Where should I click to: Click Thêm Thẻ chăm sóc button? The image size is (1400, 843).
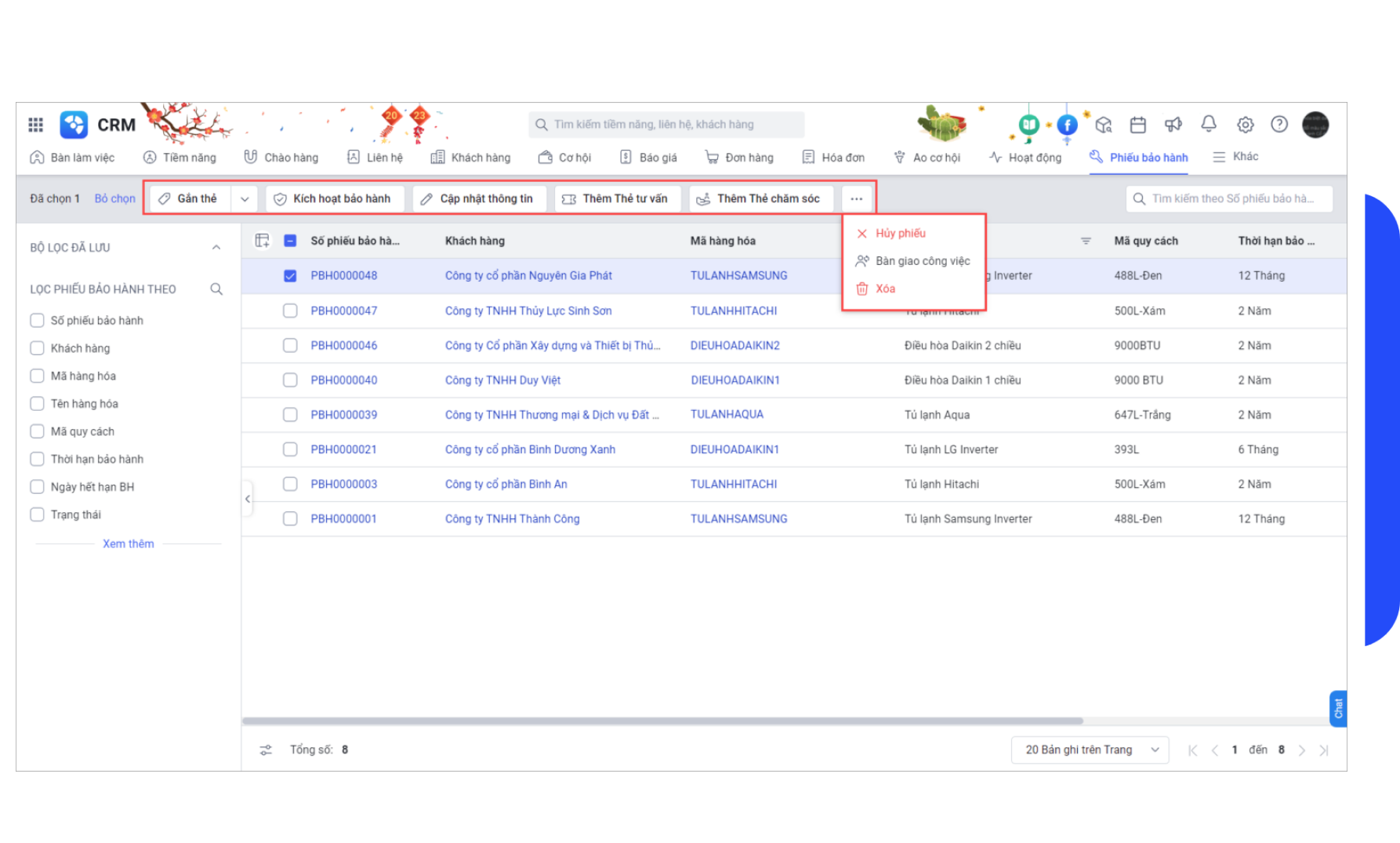coord(761,199)
